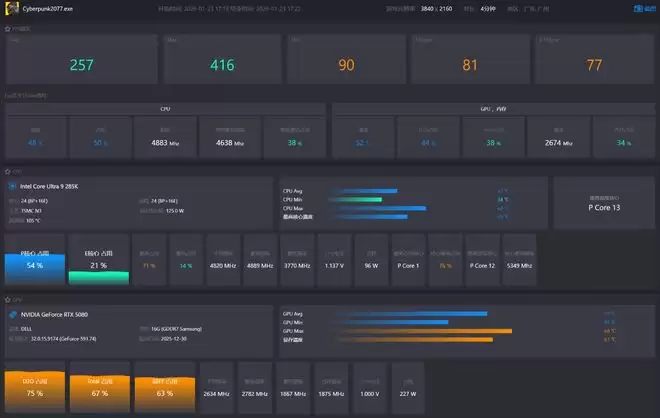Click the star icon beside the GPU section header

(8, 298)
